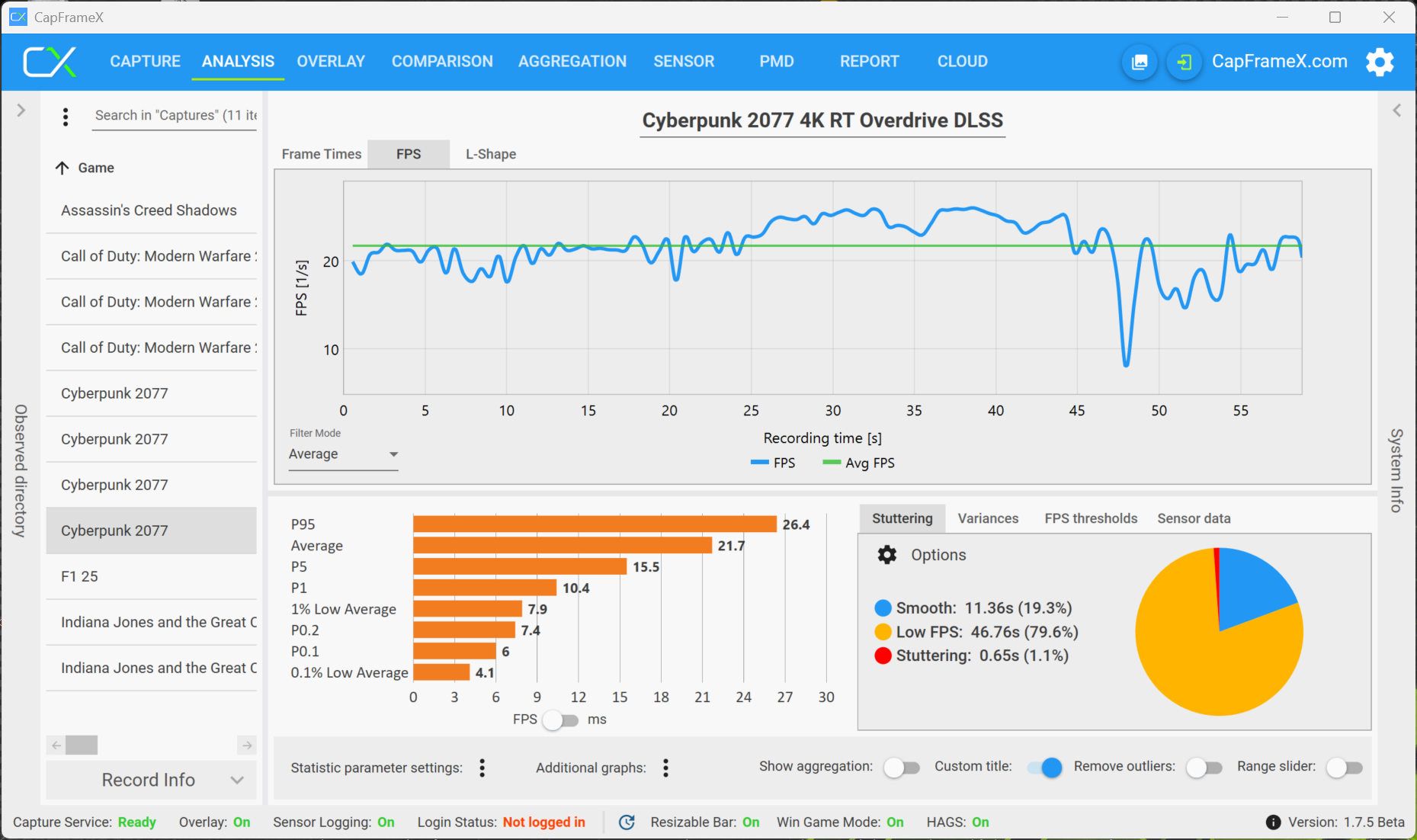Enable the Remove outliers toggle
Screen dimensions: 1417x840
[x=1204, y=768]
